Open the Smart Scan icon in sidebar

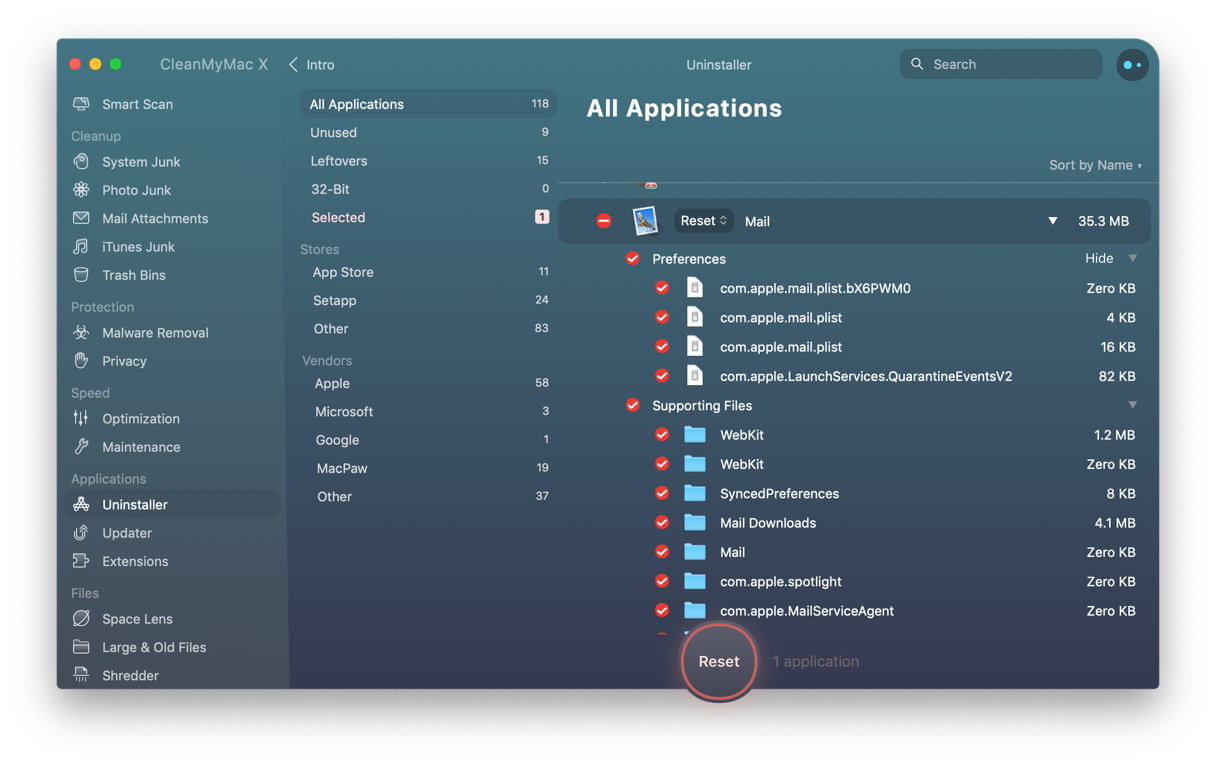81,104
